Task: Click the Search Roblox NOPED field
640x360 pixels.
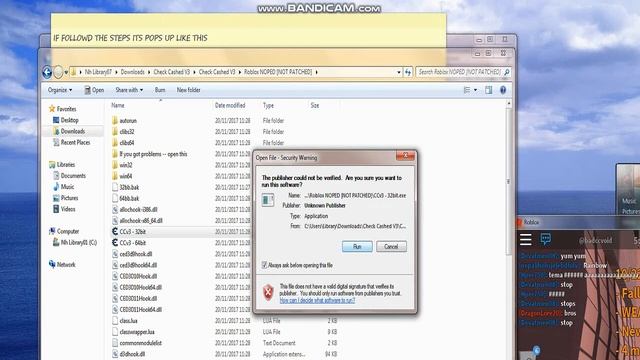Action: tap(459, 72)
